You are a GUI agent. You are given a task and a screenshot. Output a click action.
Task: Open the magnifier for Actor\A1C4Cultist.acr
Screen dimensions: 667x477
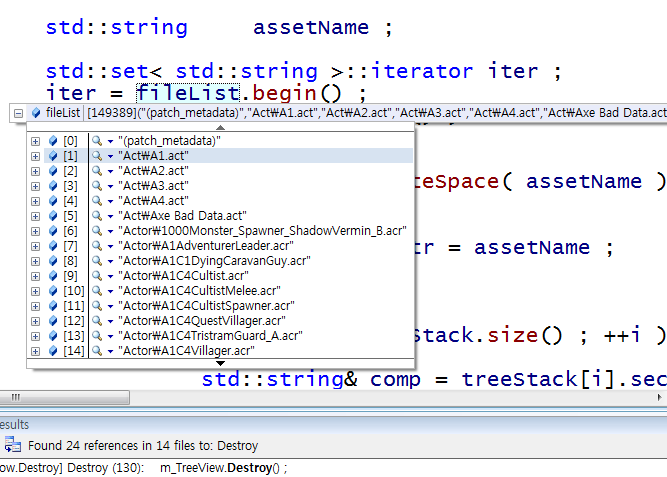pos(97,276)
